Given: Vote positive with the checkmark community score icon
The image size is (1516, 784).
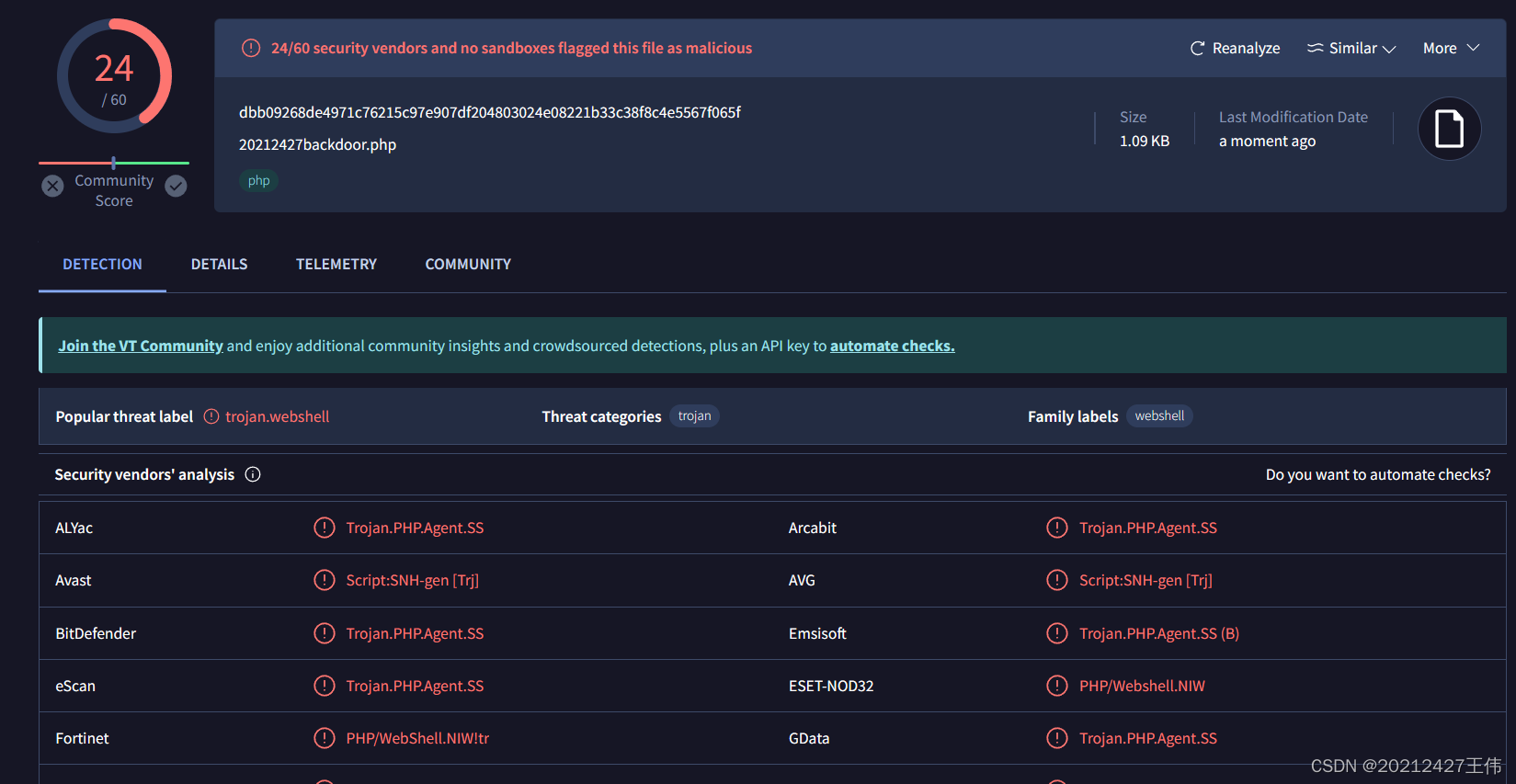Looking at the screenshot, I should (x=176, y=186).
